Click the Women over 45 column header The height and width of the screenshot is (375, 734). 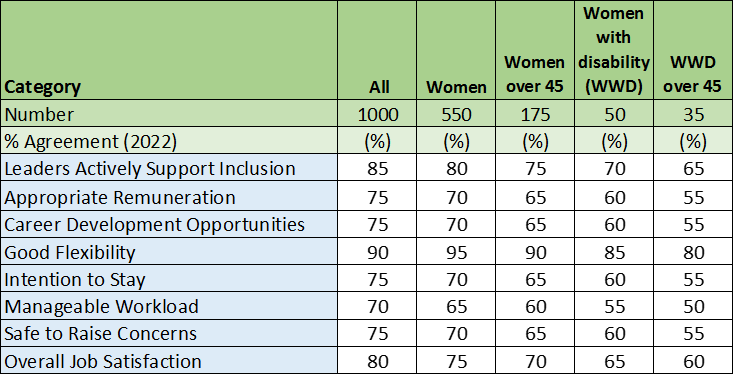[x=535, y=50]
